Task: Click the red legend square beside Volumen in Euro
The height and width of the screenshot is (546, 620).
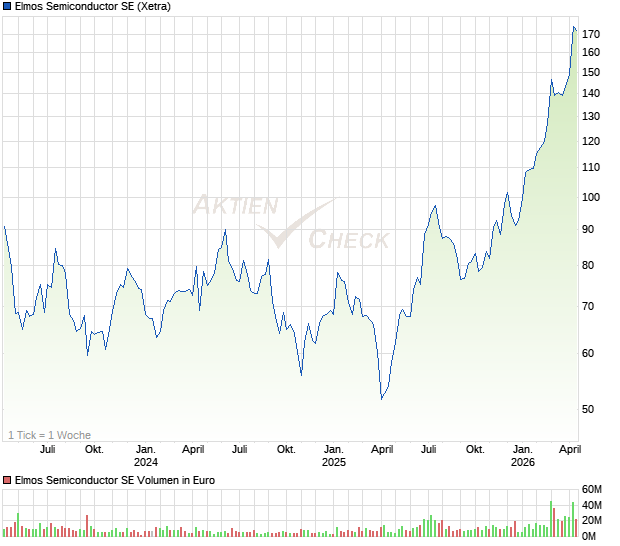Action: 7,480
